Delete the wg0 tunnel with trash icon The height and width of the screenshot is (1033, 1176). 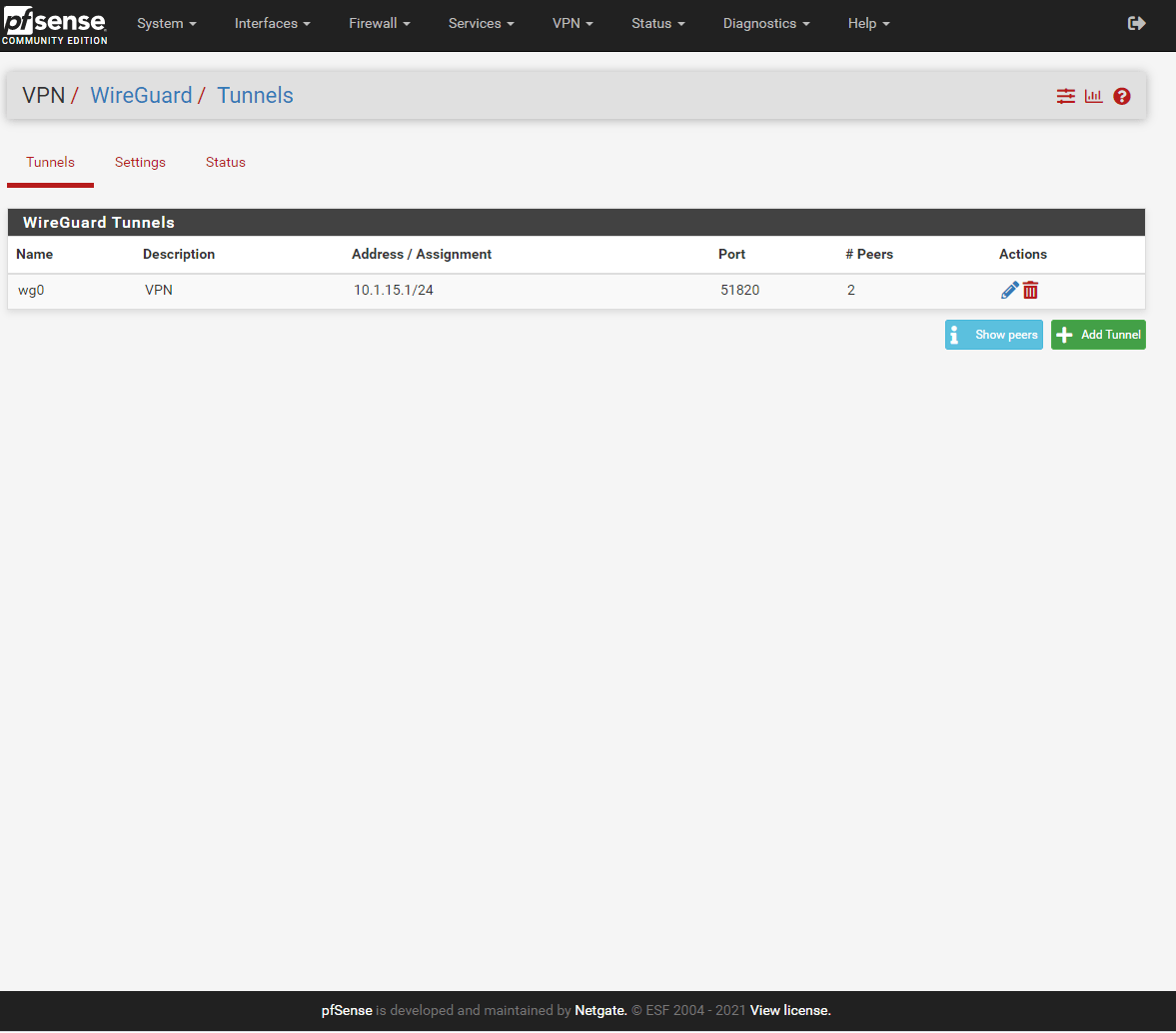point(1031,290)
